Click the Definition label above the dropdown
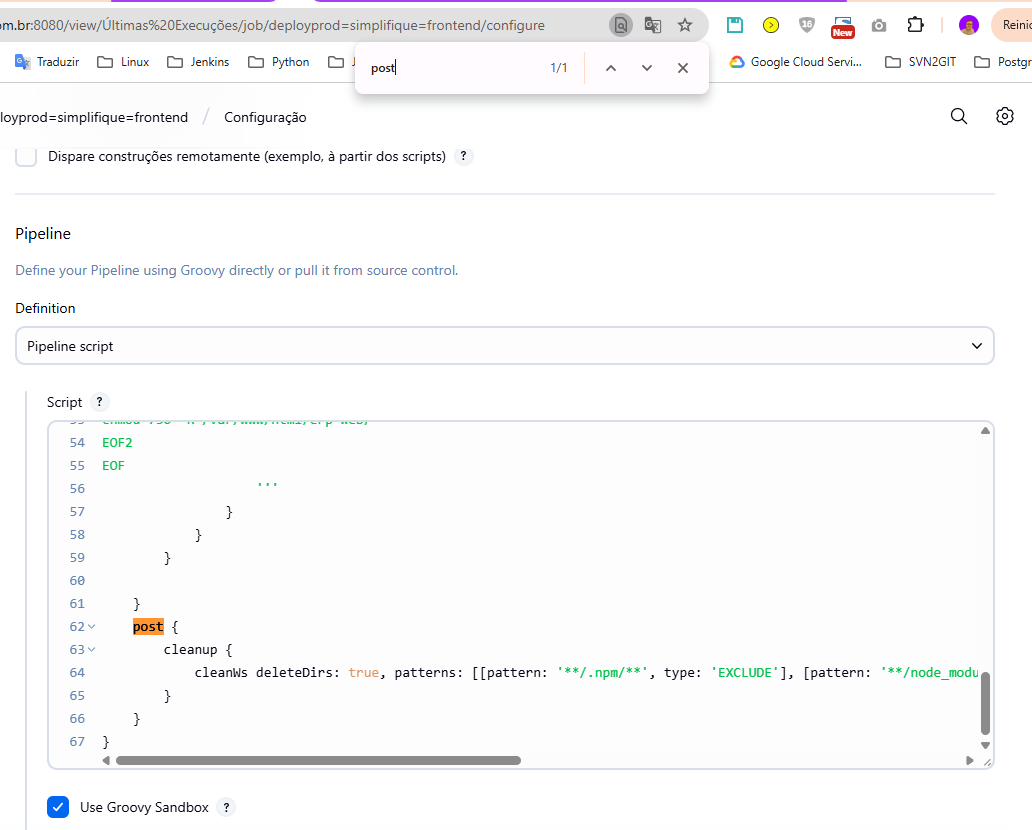 click(45, 308)
